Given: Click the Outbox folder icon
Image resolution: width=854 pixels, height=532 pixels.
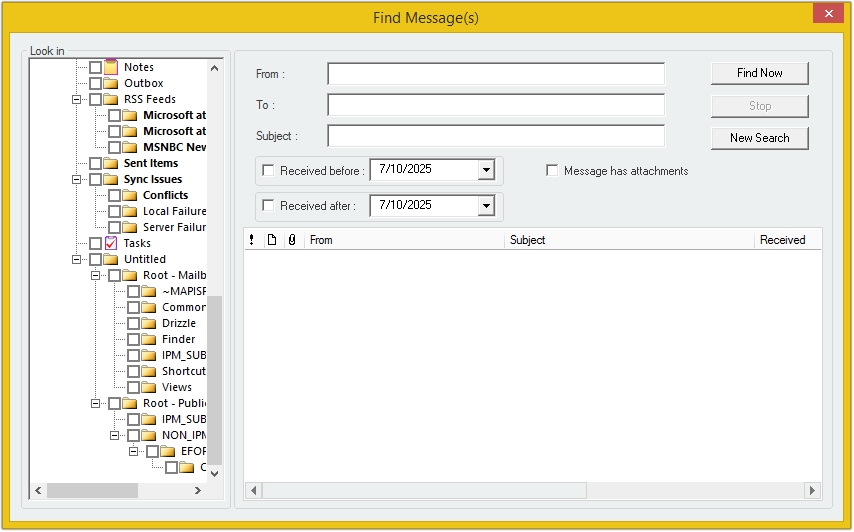Looking at the screenshot, I should (x=111, y=83).
